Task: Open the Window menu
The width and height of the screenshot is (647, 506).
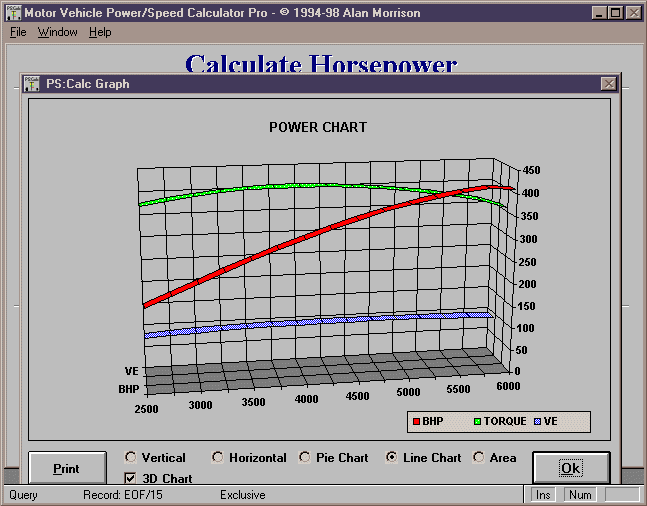Action: [57, 32]
